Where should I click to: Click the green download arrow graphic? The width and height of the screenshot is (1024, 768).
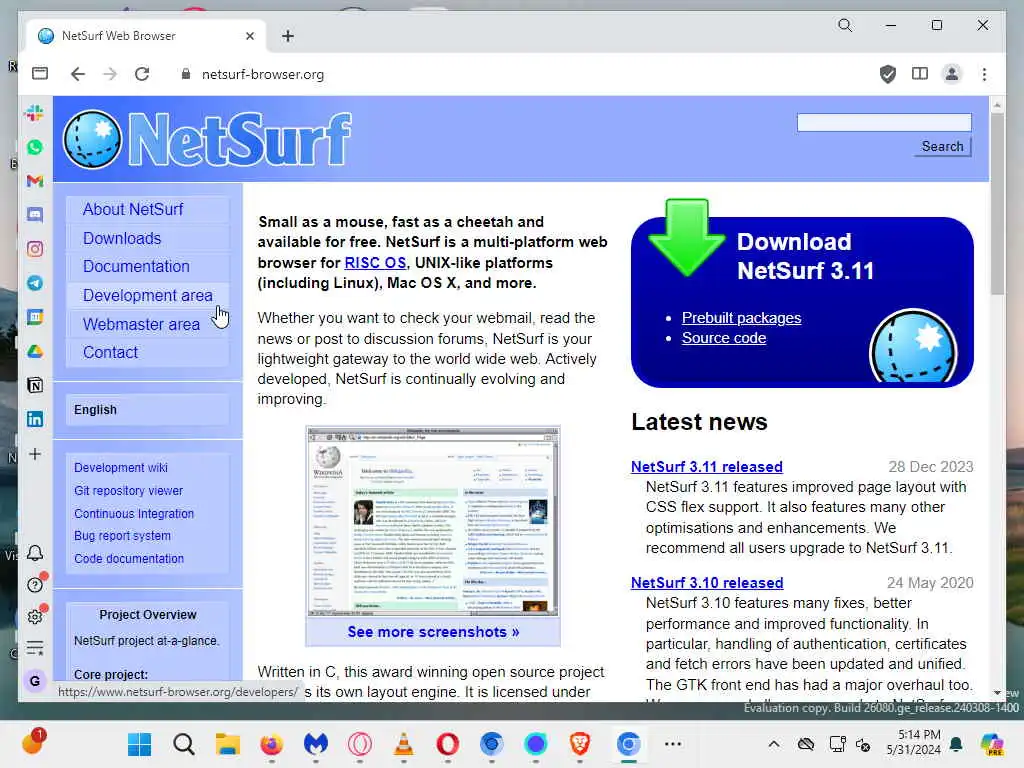click(x=686, y=236)
